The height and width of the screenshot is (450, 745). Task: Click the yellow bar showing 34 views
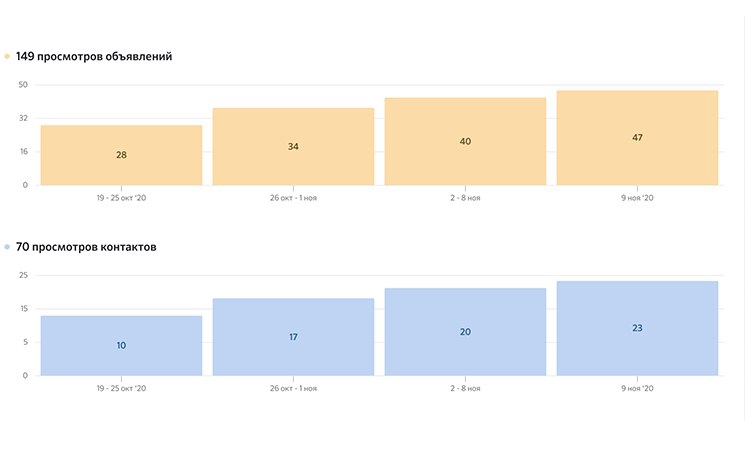pyautogui.click(x=293, y=147)
